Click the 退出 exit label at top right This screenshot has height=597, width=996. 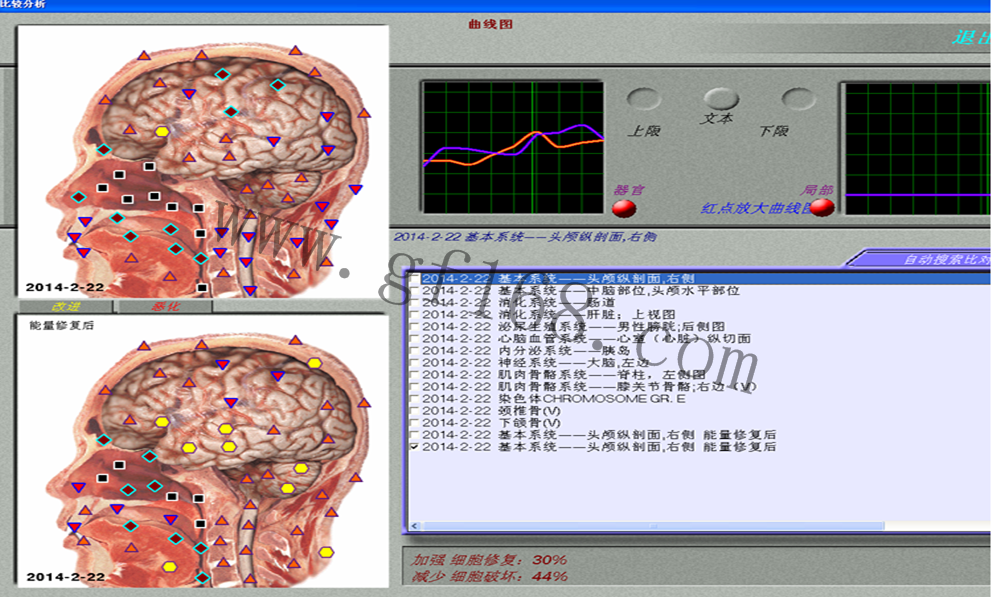970,38
